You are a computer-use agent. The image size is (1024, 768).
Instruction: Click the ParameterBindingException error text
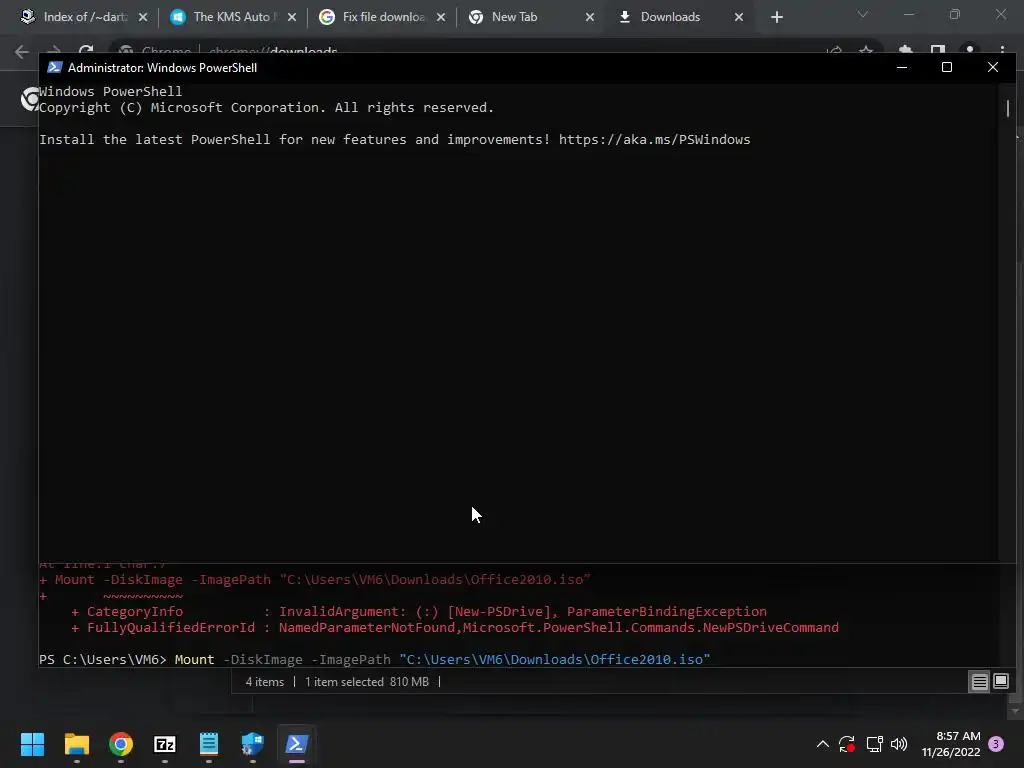click(x=667, y=612)
